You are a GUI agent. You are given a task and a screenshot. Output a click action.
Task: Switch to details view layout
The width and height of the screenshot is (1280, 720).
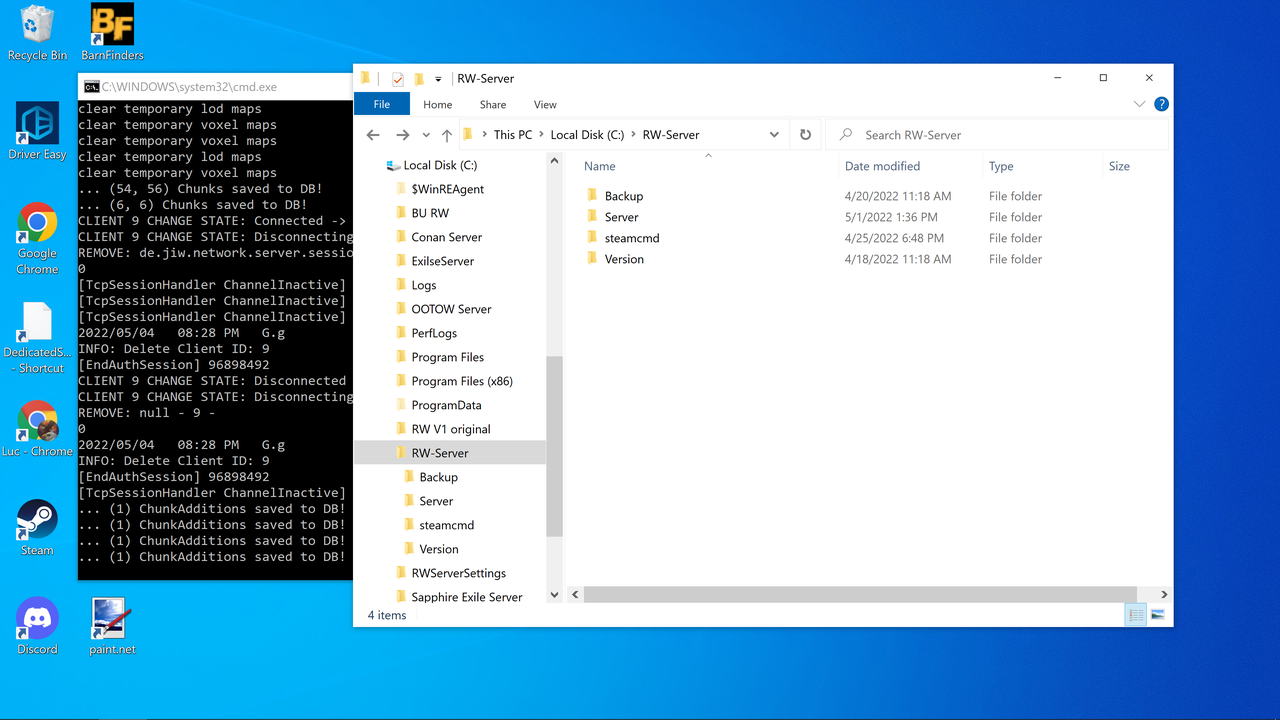coord(1136,615)
